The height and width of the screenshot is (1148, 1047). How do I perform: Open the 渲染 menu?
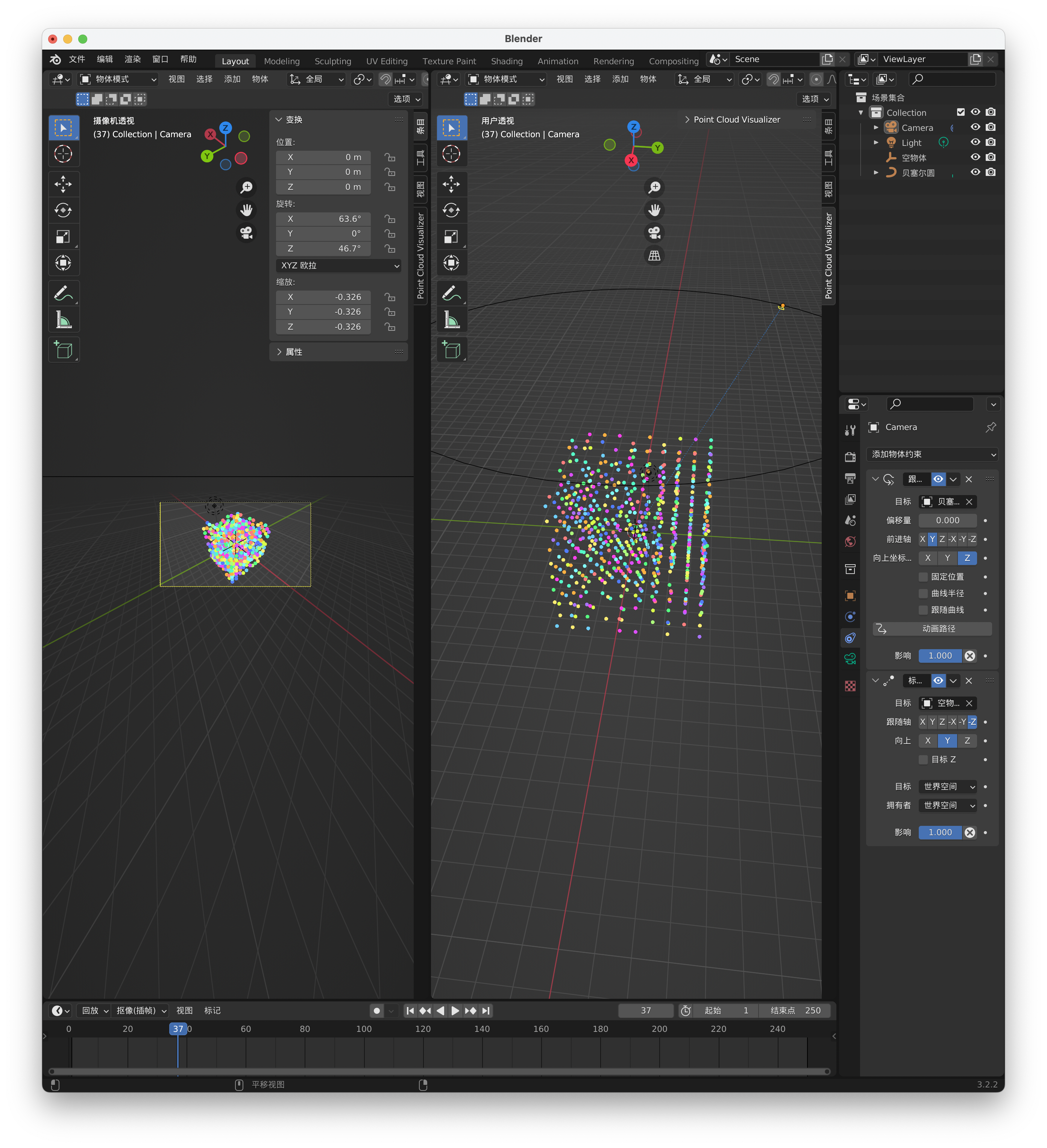133,59
